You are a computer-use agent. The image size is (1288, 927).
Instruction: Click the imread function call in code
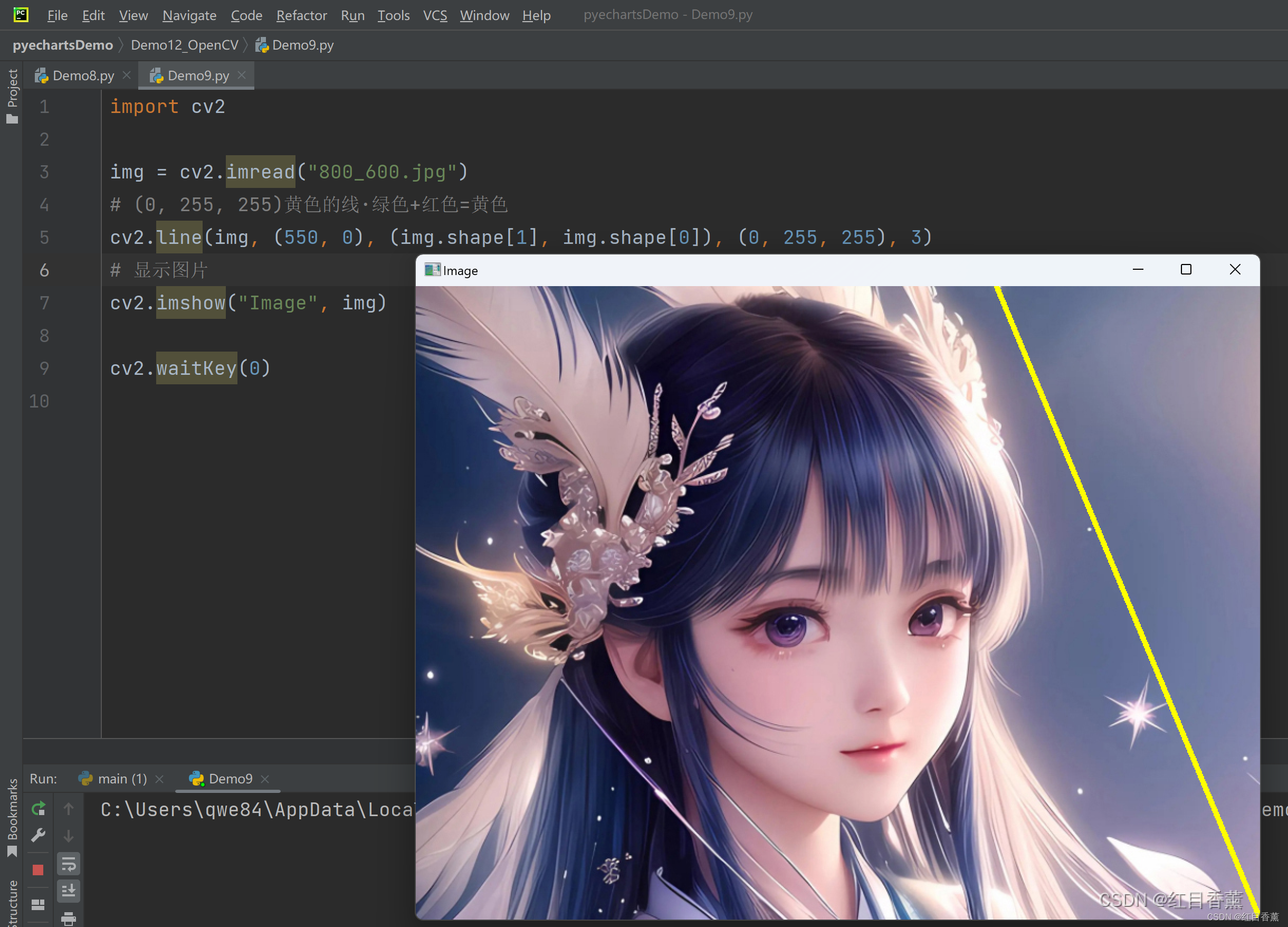pos(260,172)
